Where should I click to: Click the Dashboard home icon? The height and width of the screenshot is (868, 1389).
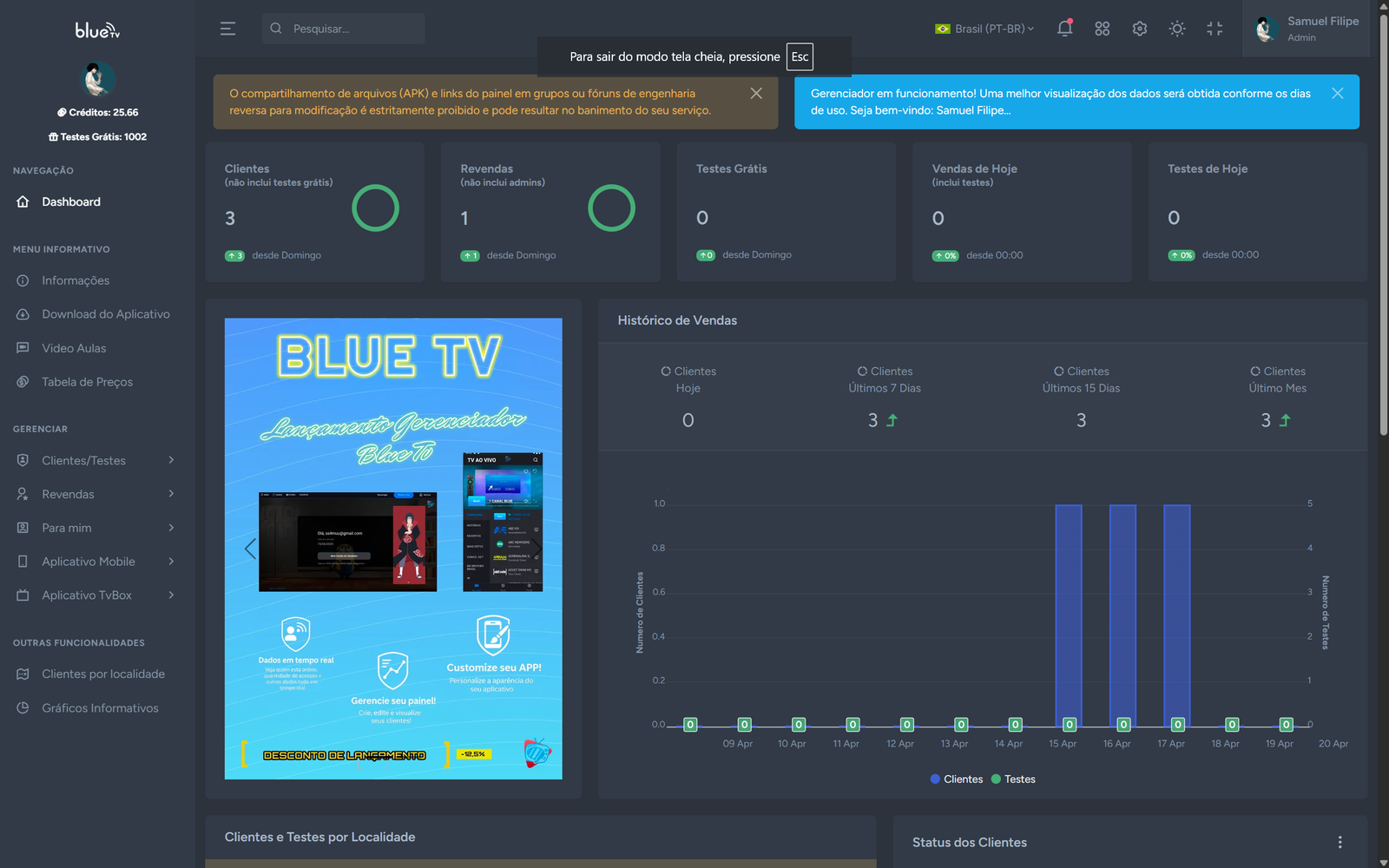(23, 201)
